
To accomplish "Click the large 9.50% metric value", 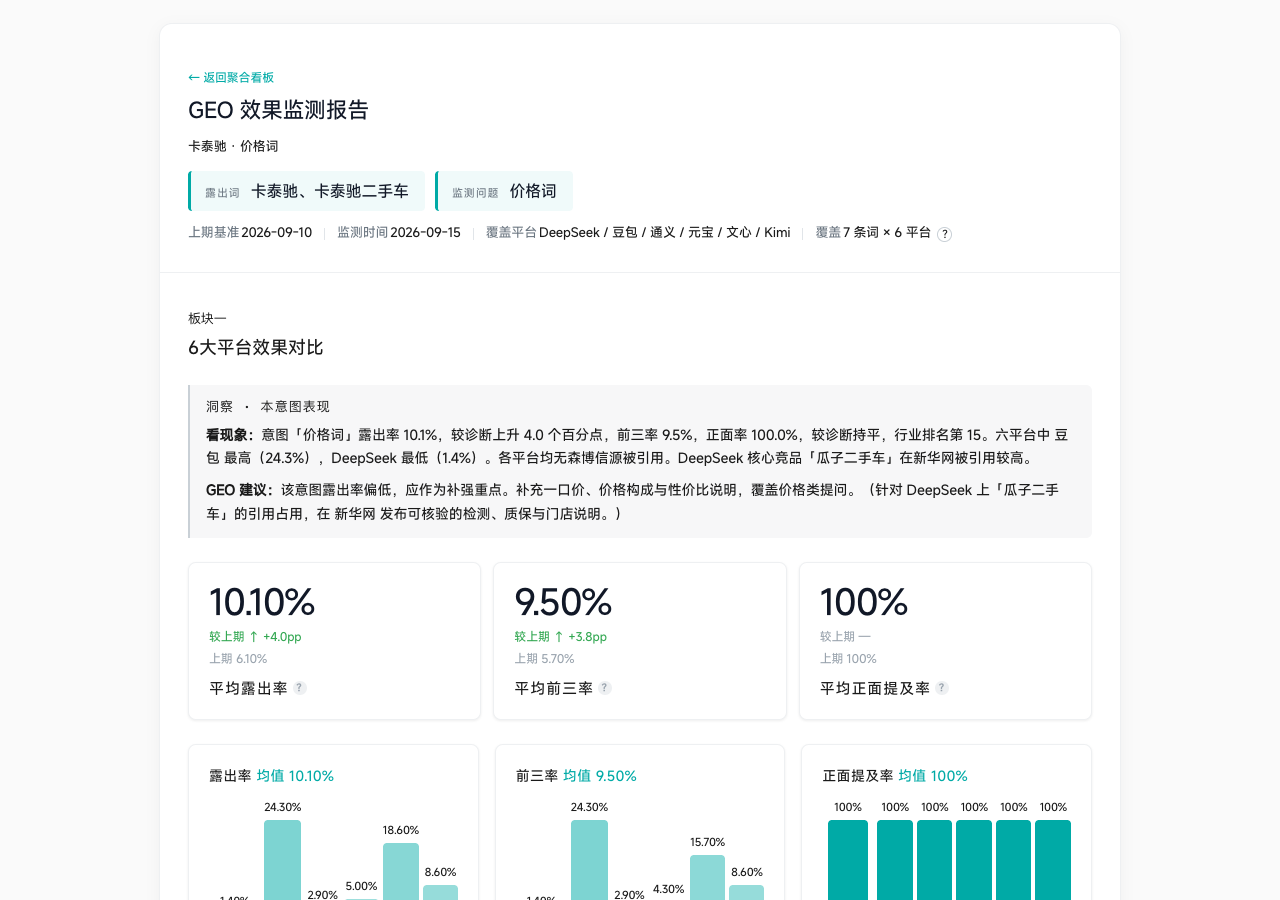I will click(x=563, y=602).
